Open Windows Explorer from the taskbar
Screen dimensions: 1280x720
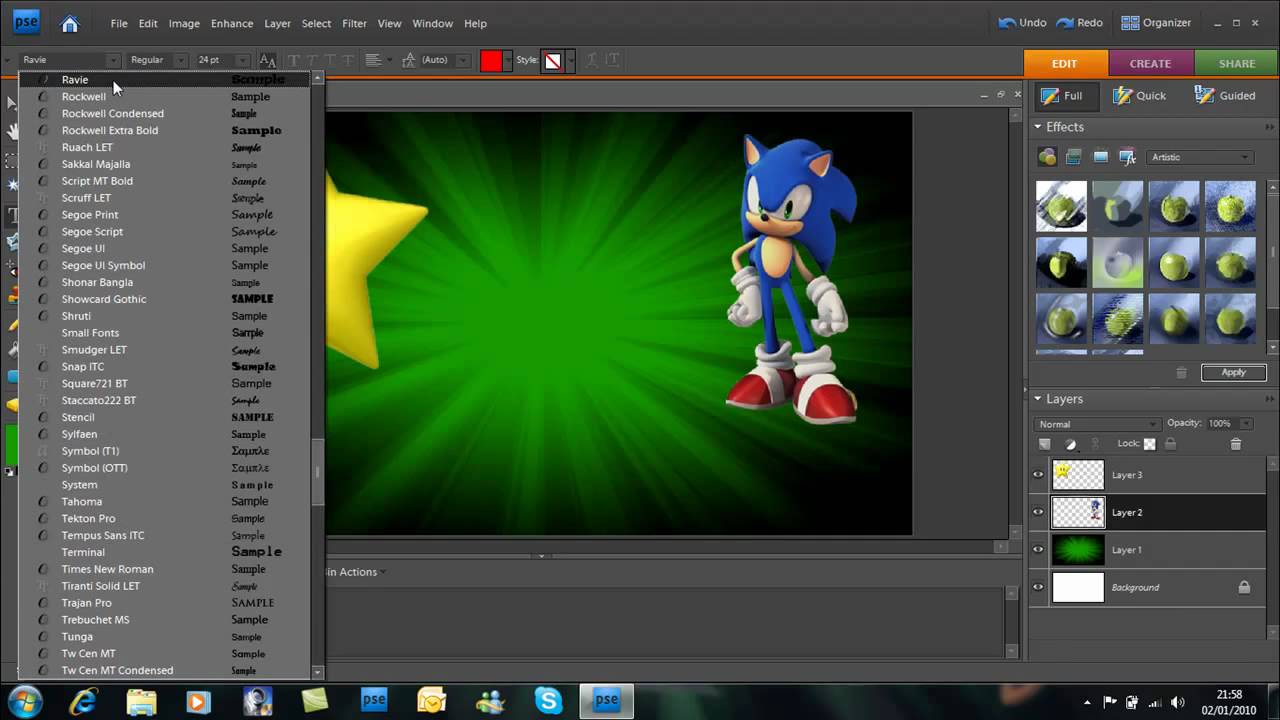(x=141, y=700)
